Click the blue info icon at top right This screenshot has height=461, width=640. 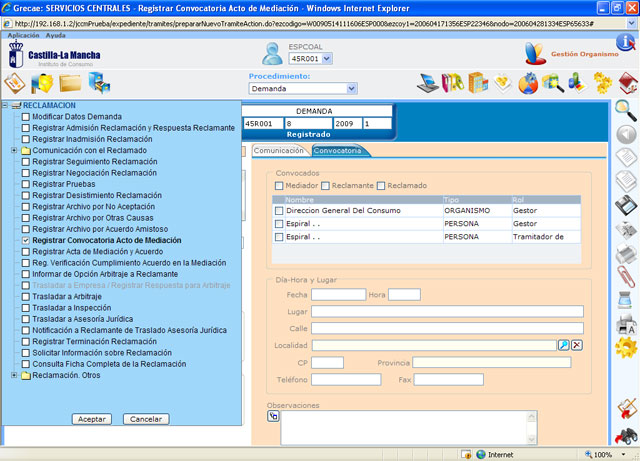624,42
